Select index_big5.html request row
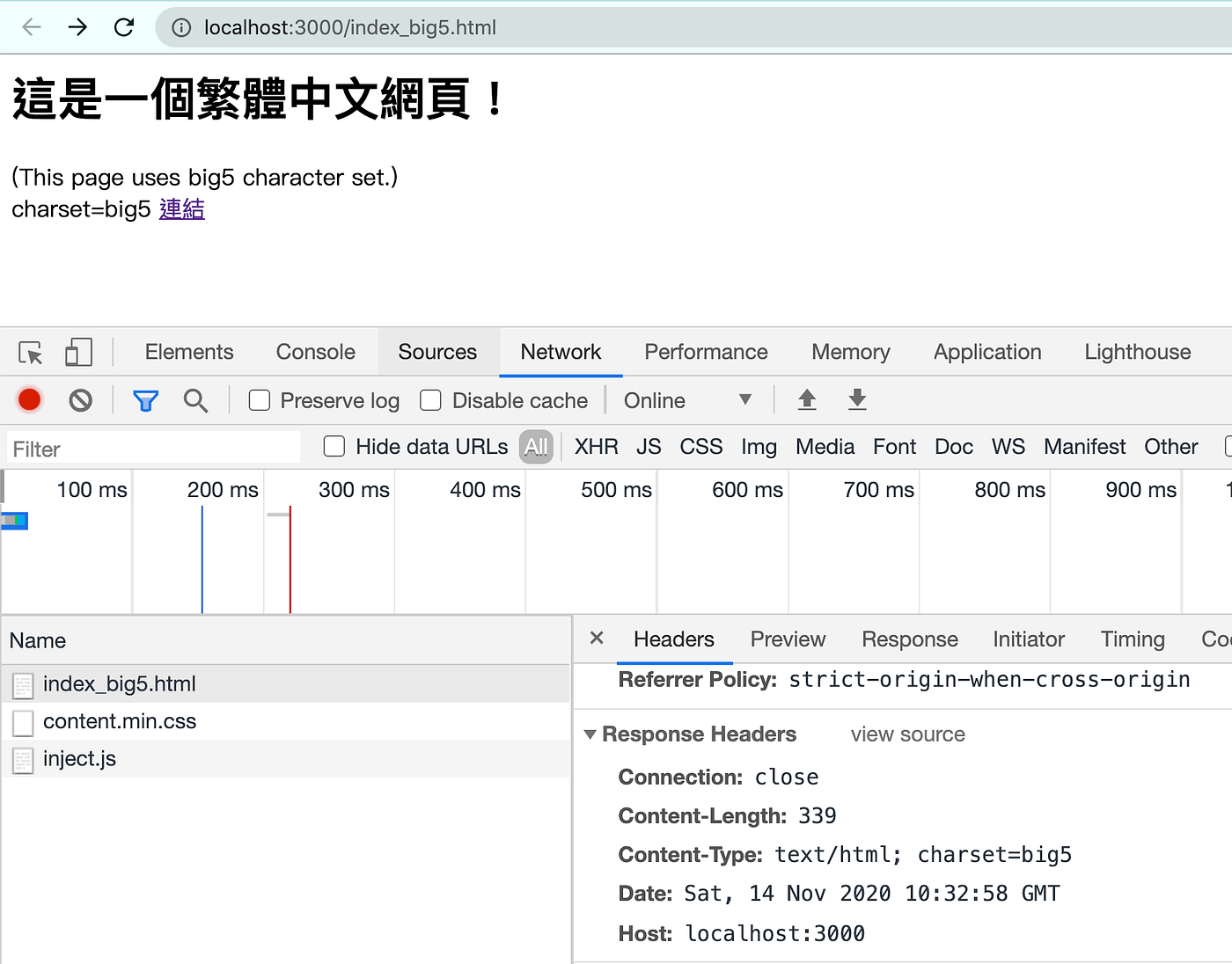The width and height of the screenshot is (1232, 964). point(286,684)
